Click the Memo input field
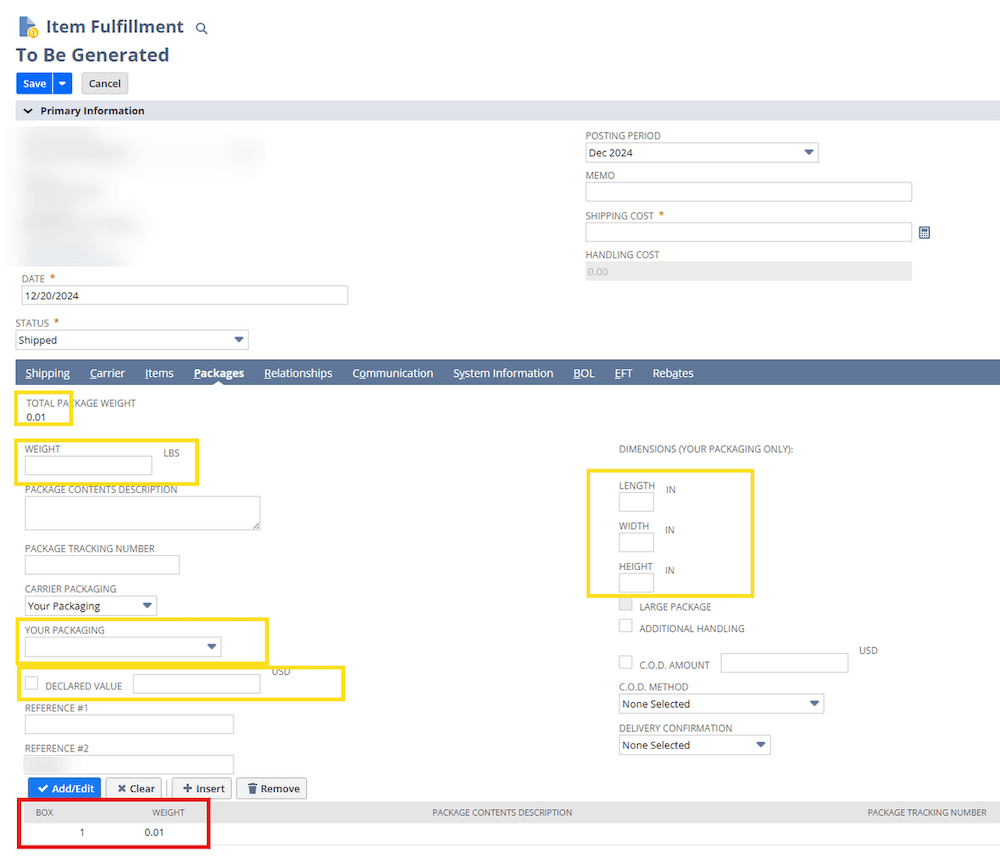 click(748, 192)
